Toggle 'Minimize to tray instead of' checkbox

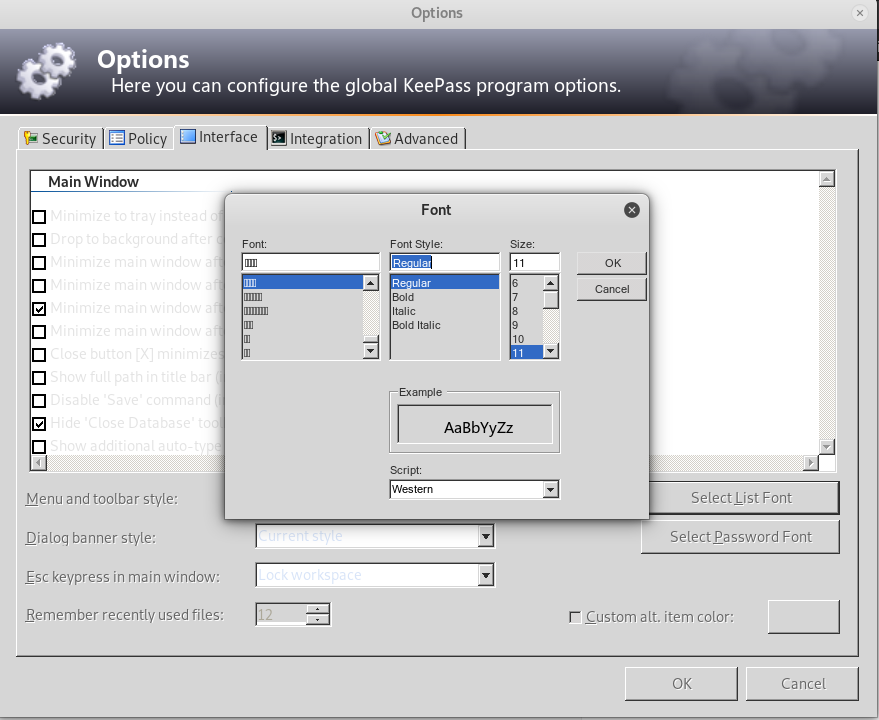pyautogui.click(x=39, y=216)
